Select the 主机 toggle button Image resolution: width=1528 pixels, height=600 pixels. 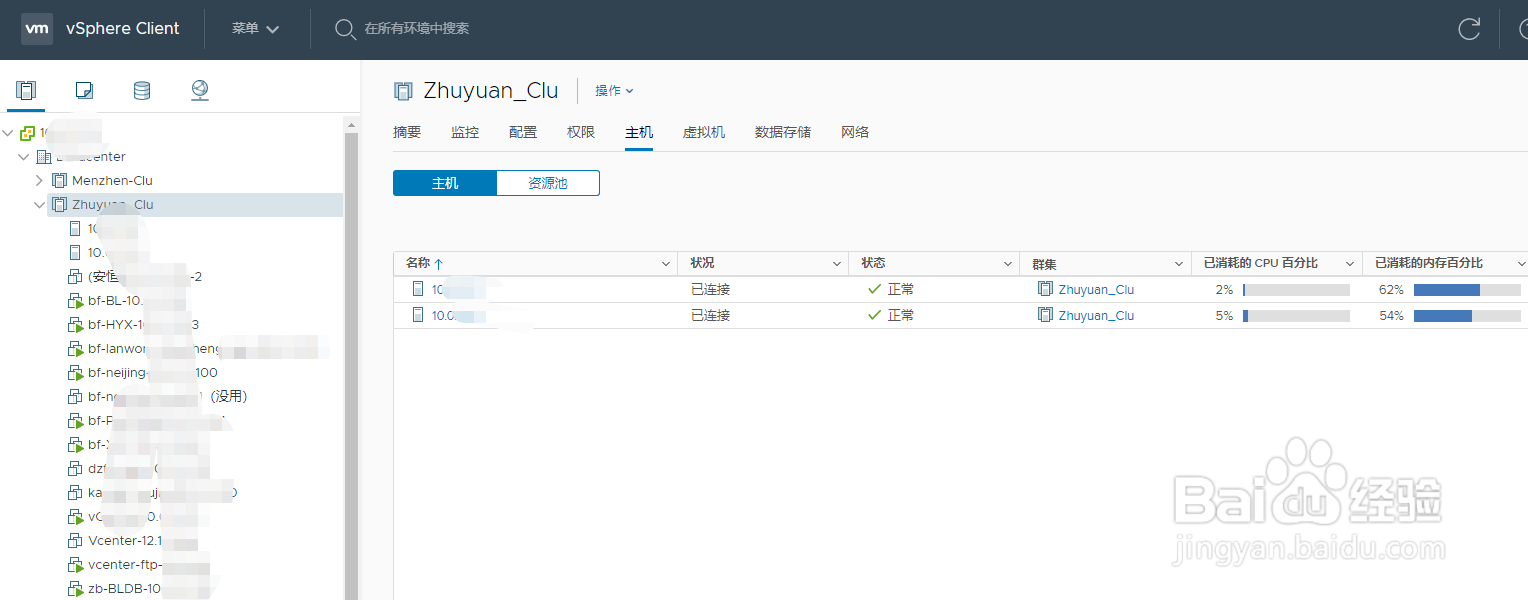click(x=445, y=183)
